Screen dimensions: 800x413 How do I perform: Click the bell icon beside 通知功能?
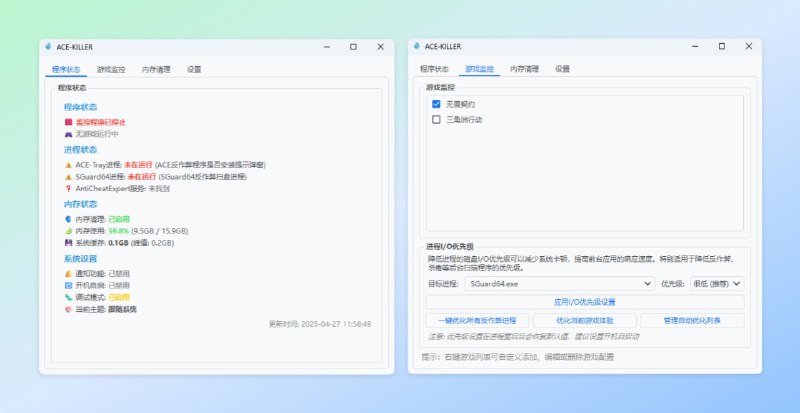pyautogui.click(x=68, y=274)
